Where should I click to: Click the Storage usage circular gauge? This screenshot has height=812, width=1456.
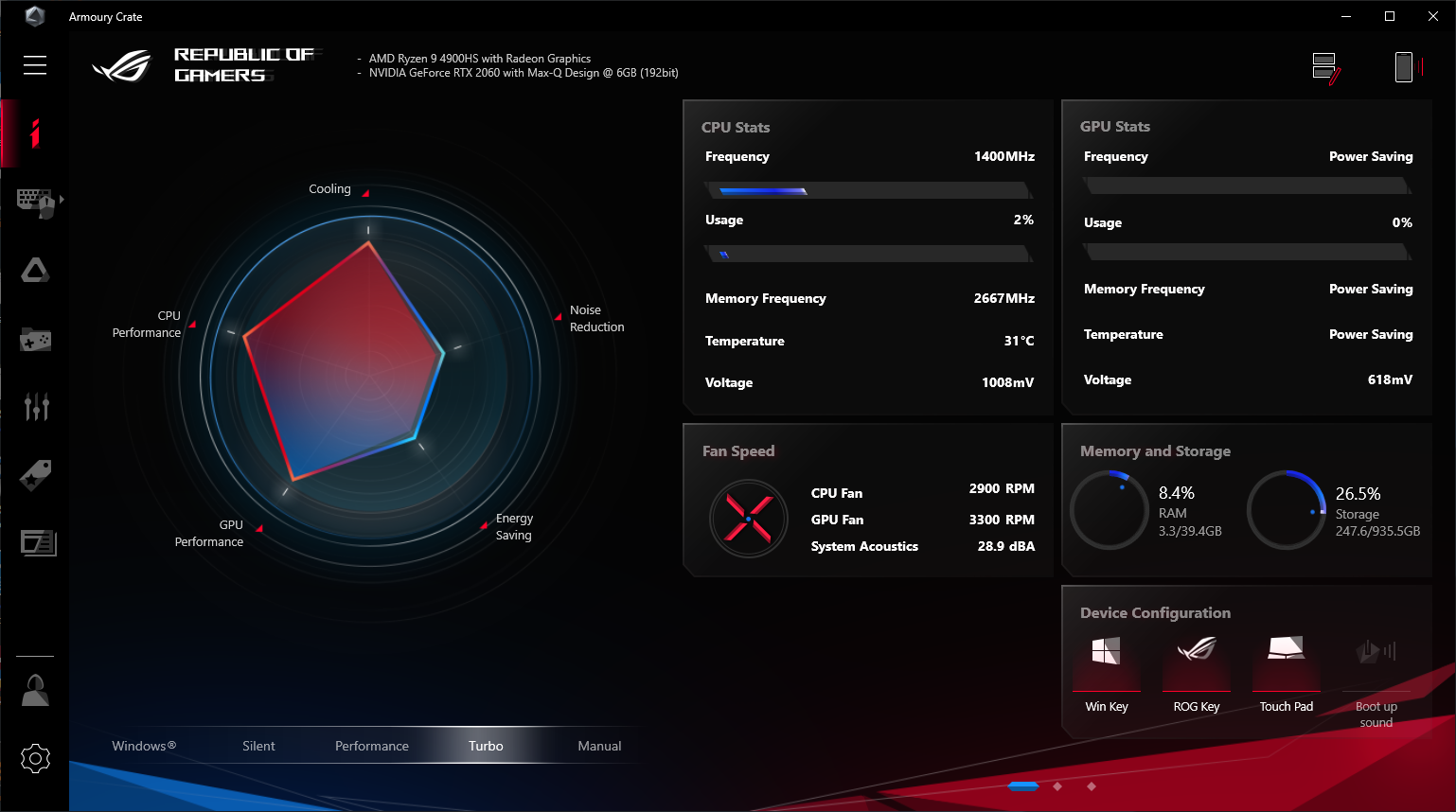tap(1286, 510)
